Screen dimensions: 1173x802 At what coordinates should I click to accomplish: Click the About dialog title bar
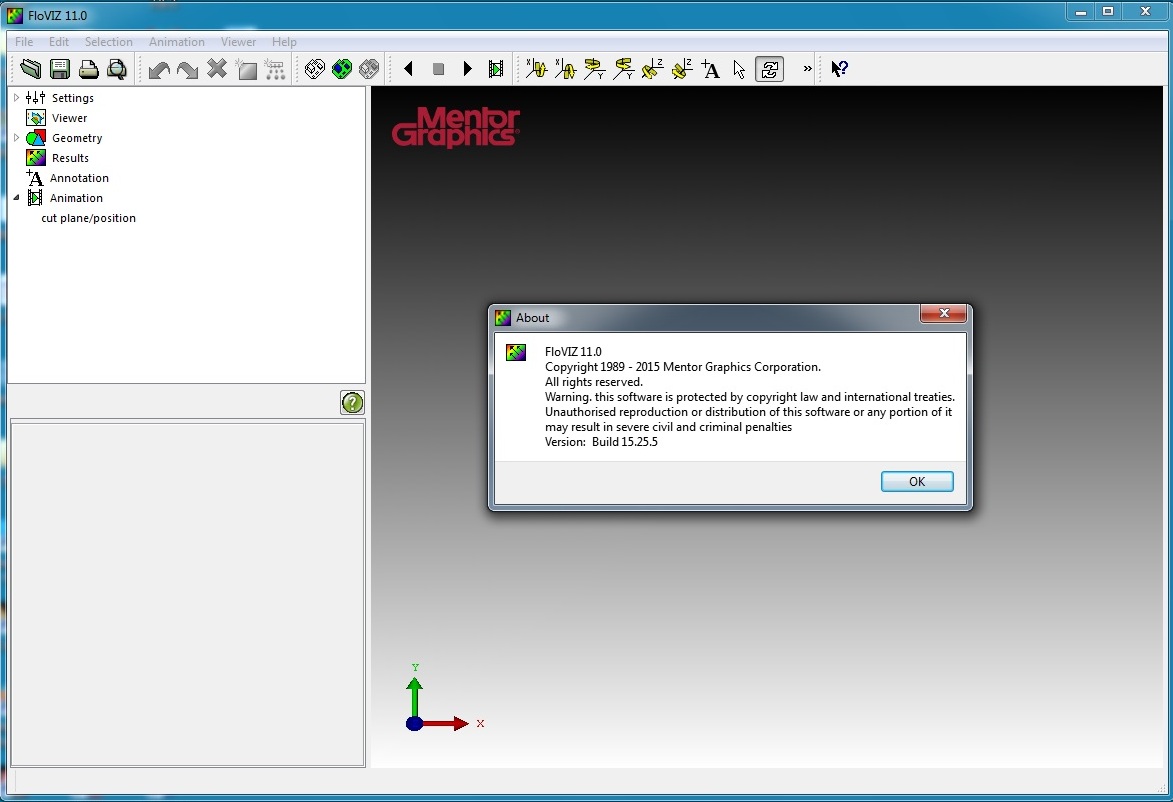tap(707, 318)
